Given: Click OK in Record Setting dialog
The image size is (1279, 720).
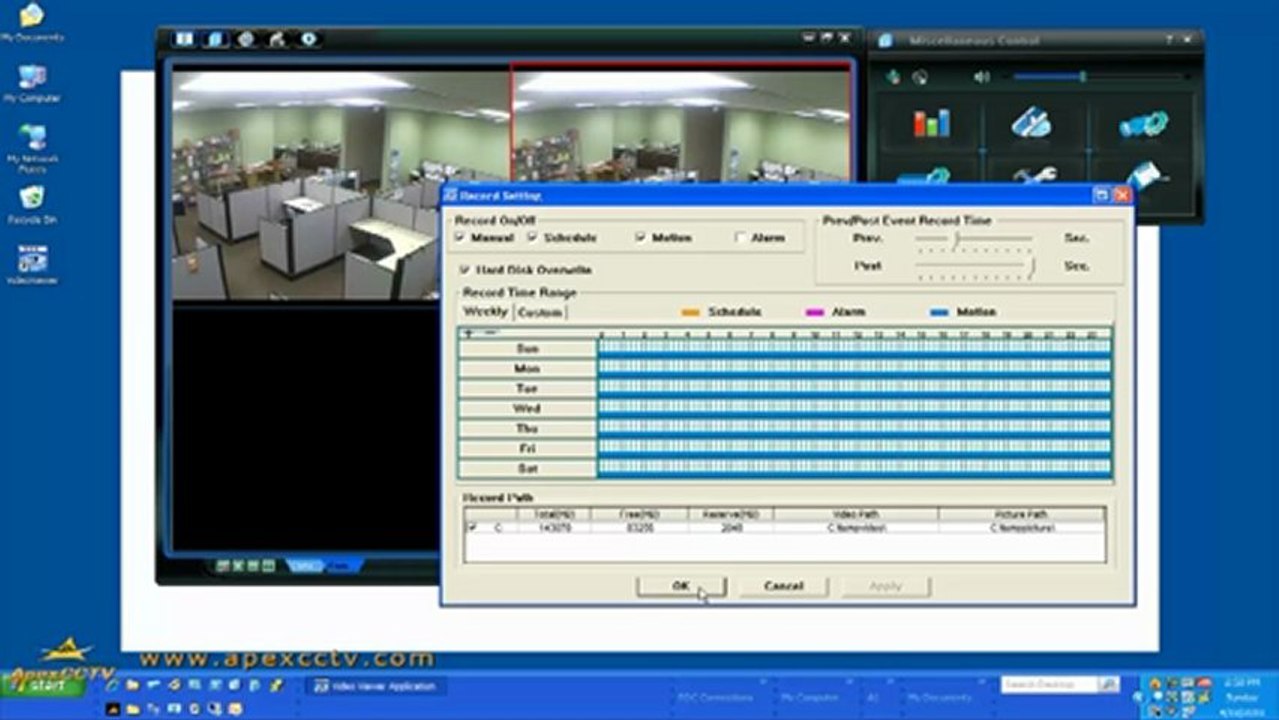Looking at the screenshot, I should pyautogui.click(x=681, y=586).
